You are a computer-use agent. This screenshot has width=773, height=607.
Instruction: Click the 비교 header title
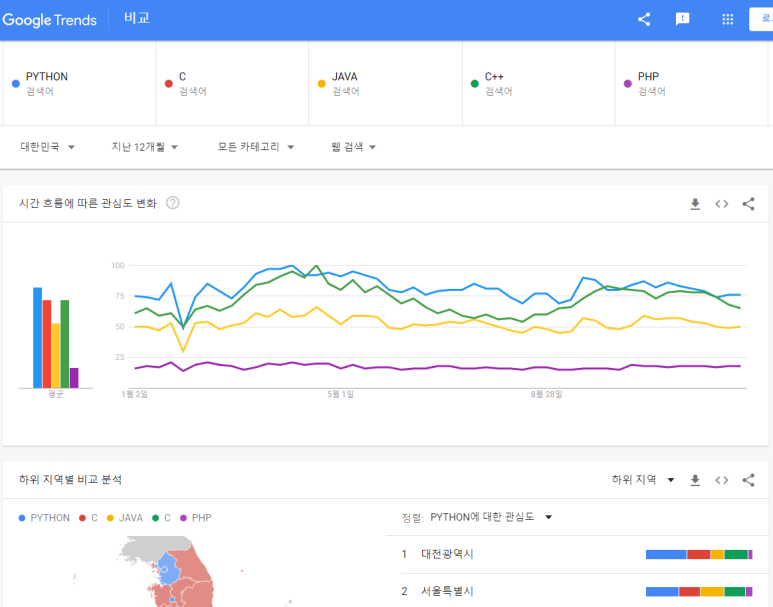click(x=137, y=18)
